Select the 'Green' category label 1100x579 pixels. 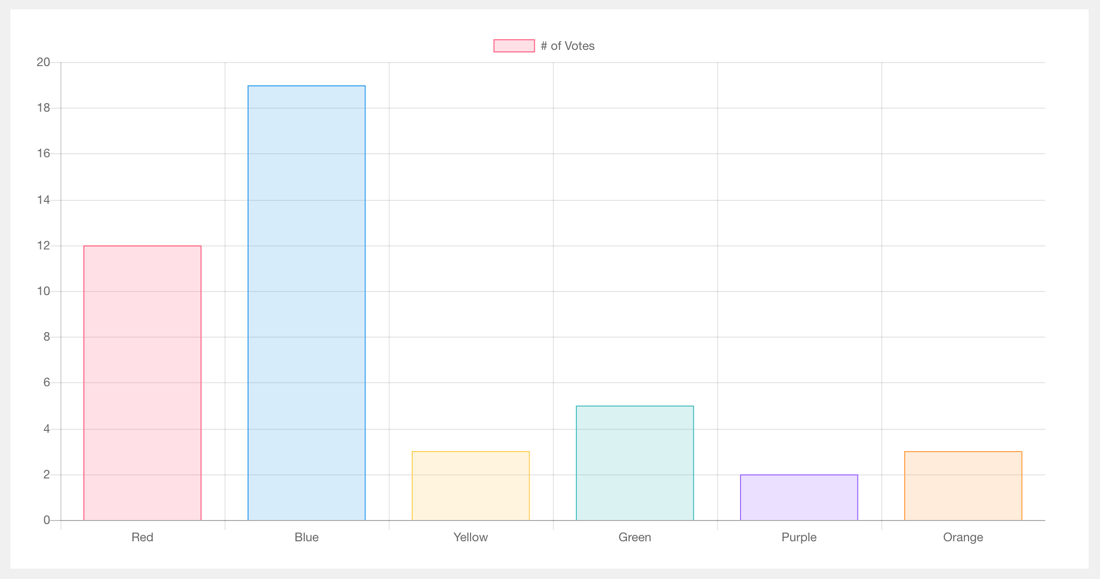(x=634, y=537)
